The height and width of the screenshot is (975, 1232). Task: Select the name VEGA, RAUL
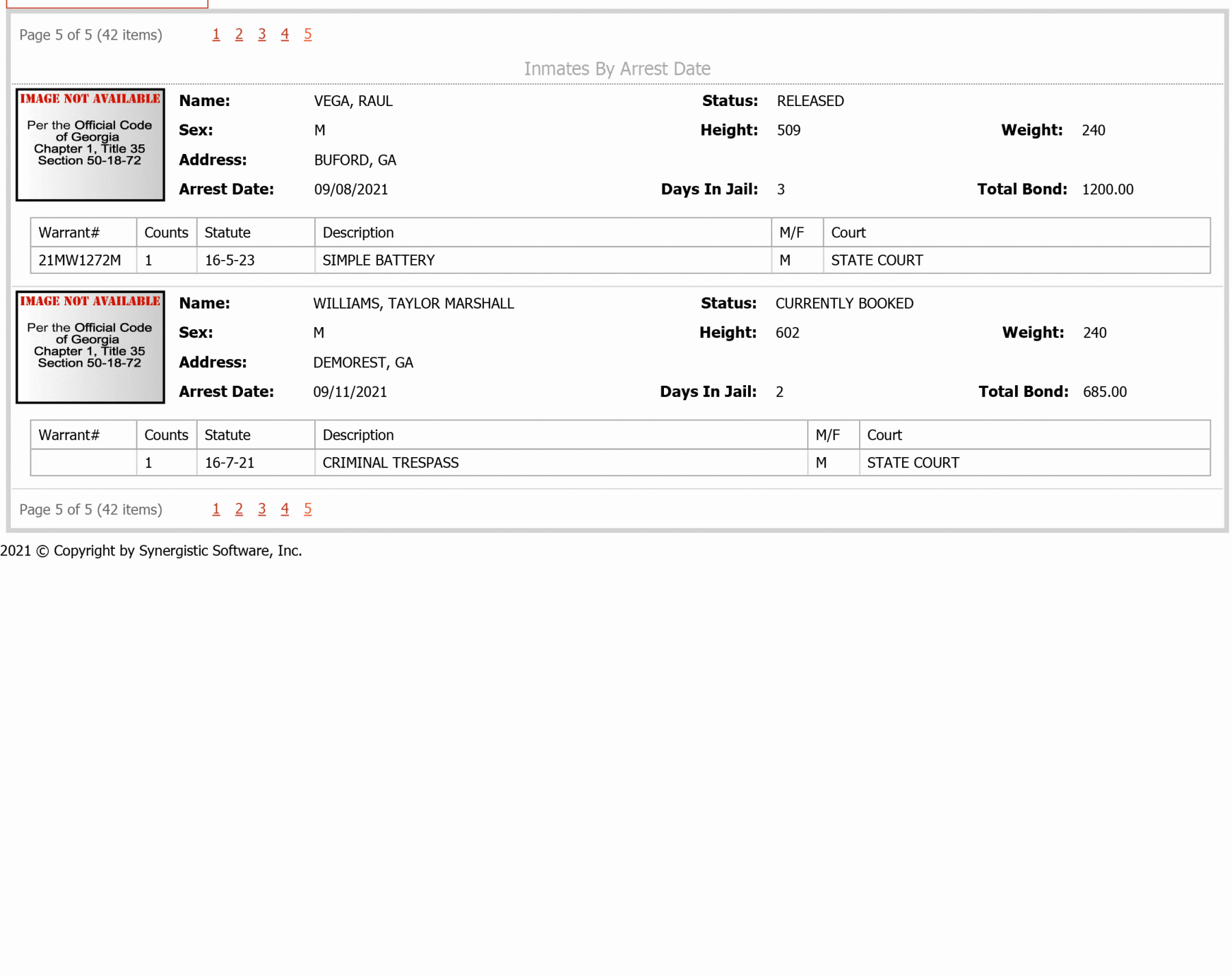click(x=353, y=101)
